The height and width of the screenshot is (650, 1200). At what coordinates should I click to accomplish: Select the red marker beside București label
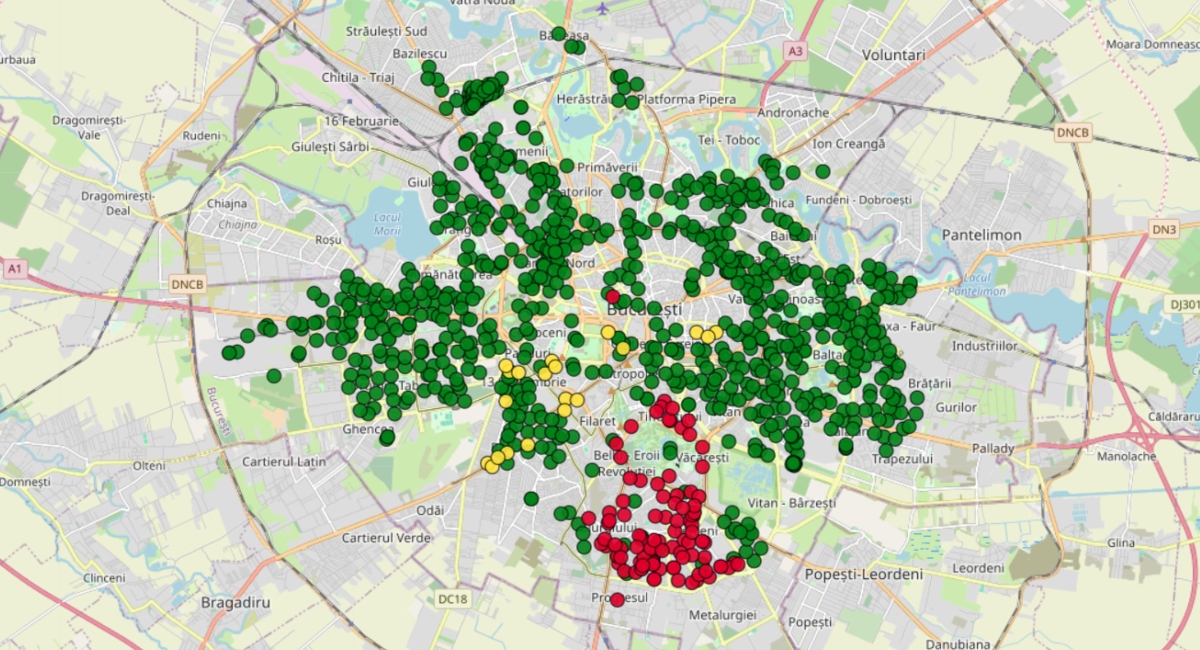click(x=613, y=296)
